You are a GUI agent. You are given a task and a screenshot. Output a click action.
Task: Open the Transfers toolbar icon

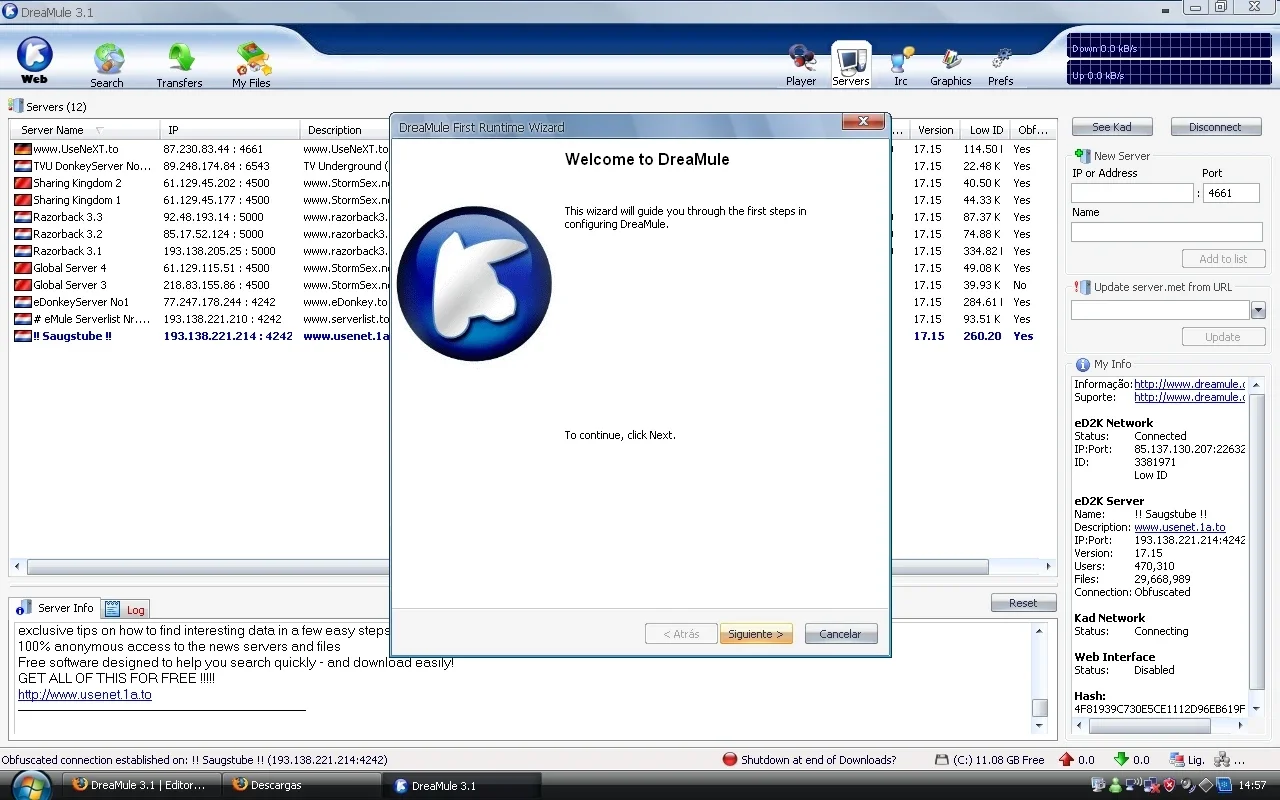[x=180, y=66]
